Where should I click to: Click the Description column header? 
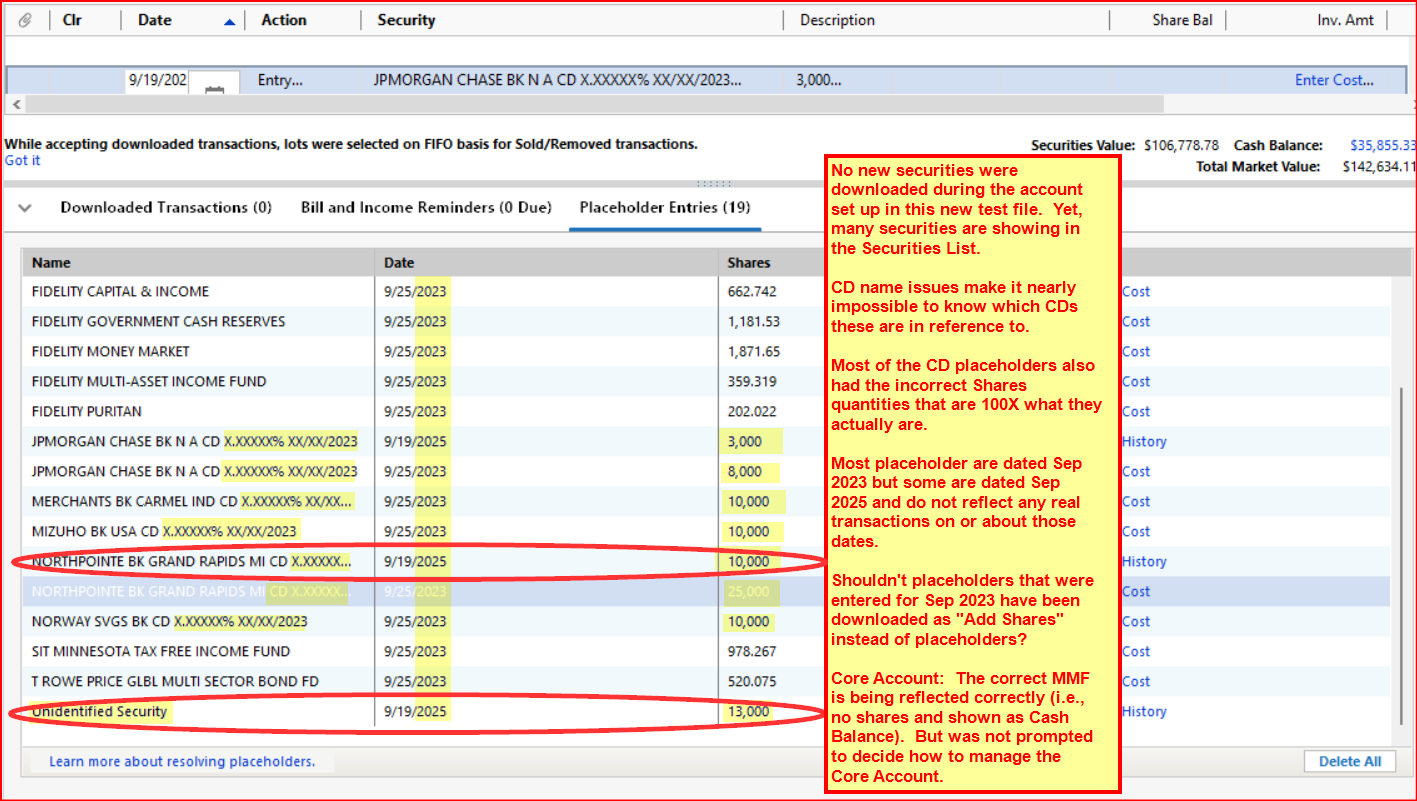837,20
